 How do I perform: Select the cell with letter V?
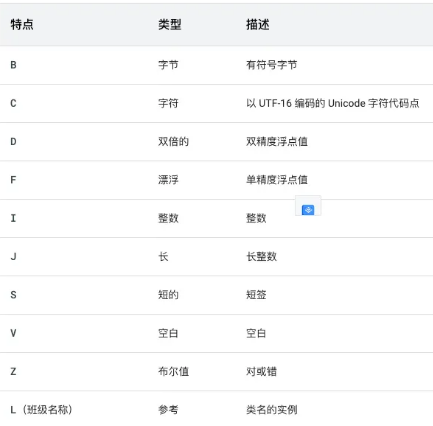pyautogui.click(x=13, y=333)
